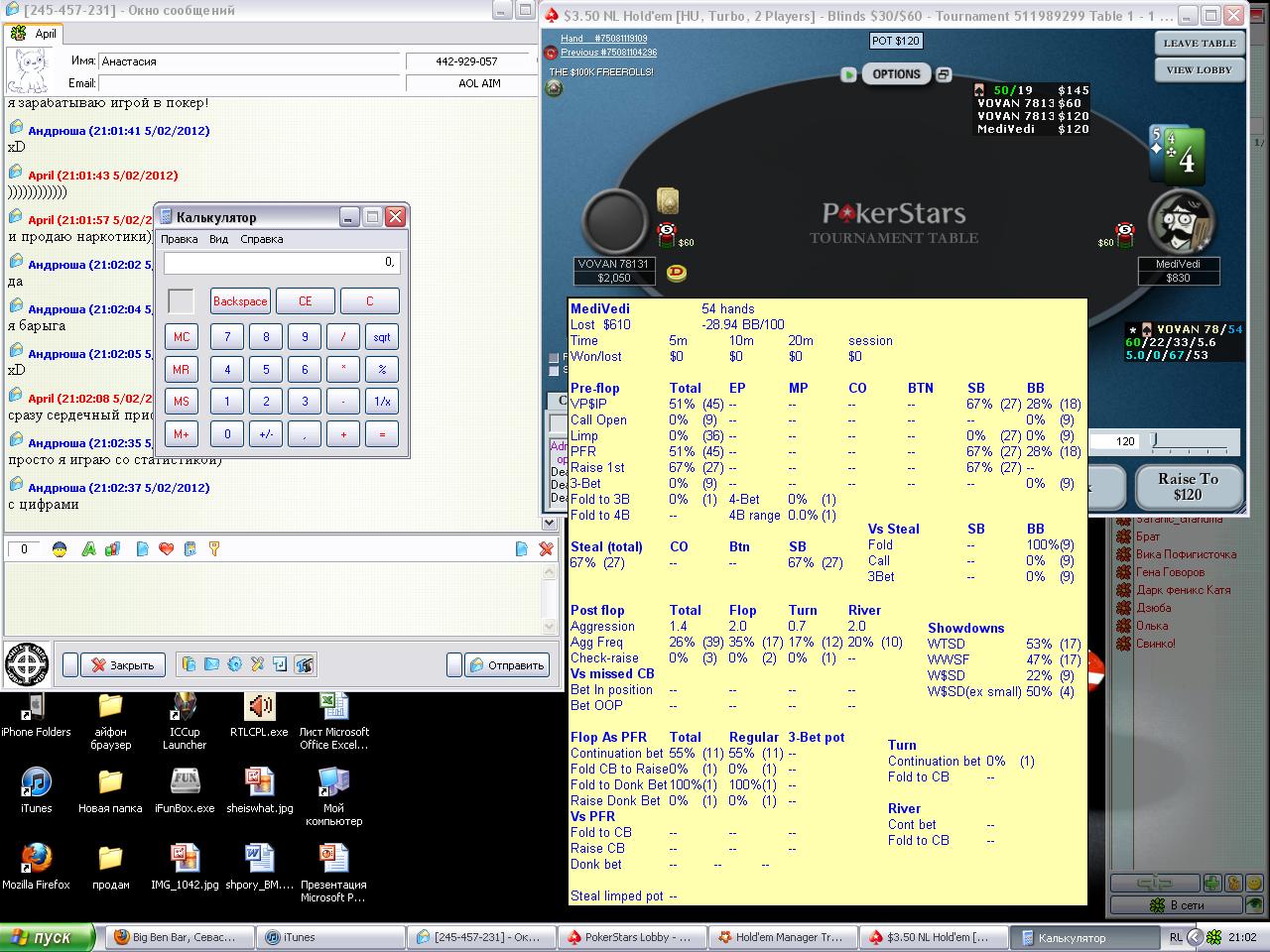Image resolution: width=1270 pixels, height=952 pixels.
Task: Click calculator Backspace button
Action: click(x=240, y=301)
